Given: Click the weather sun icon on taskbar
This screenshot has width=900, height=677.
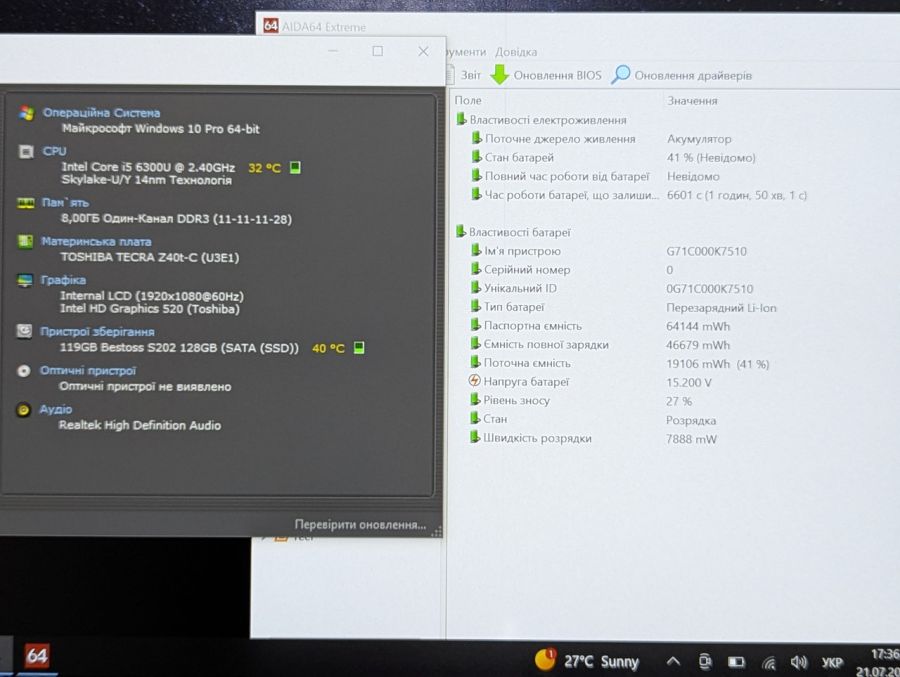Looking at the screenshot, I should [545, 659].
